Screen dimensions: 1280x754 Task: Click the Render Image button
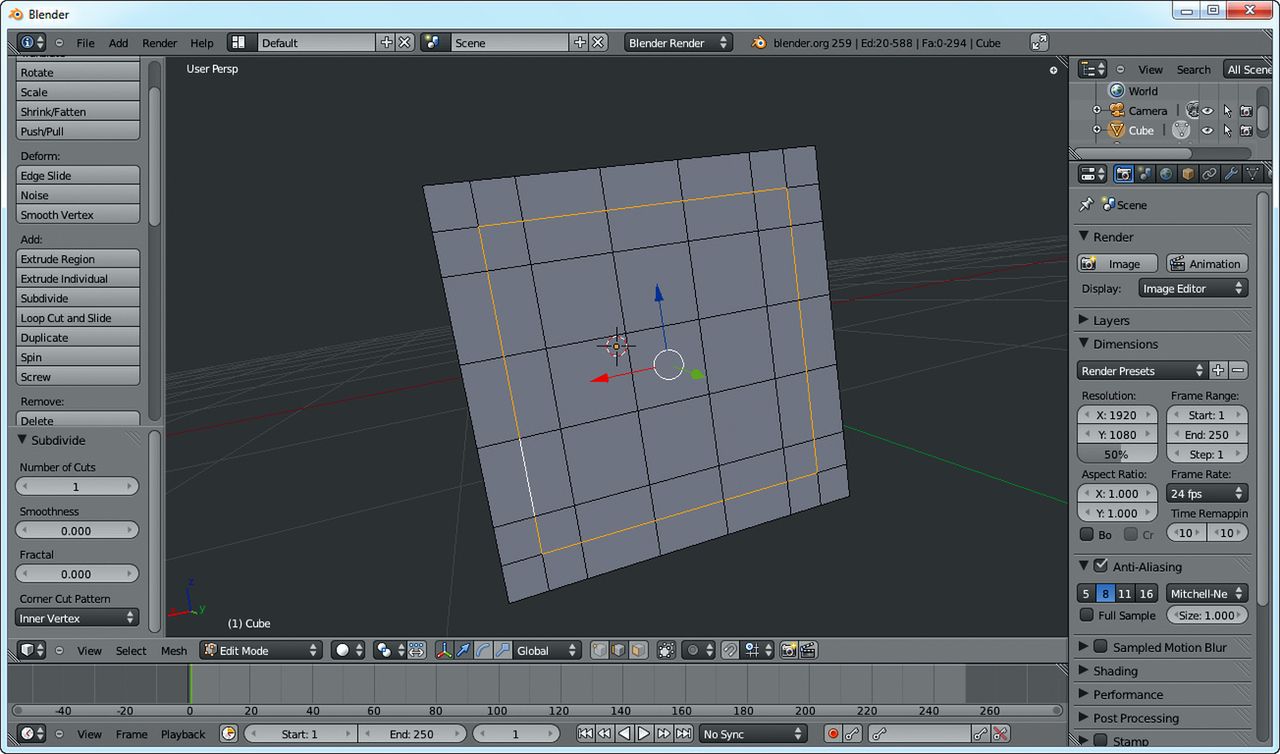pyautogui.click(x=1117, y=264)
